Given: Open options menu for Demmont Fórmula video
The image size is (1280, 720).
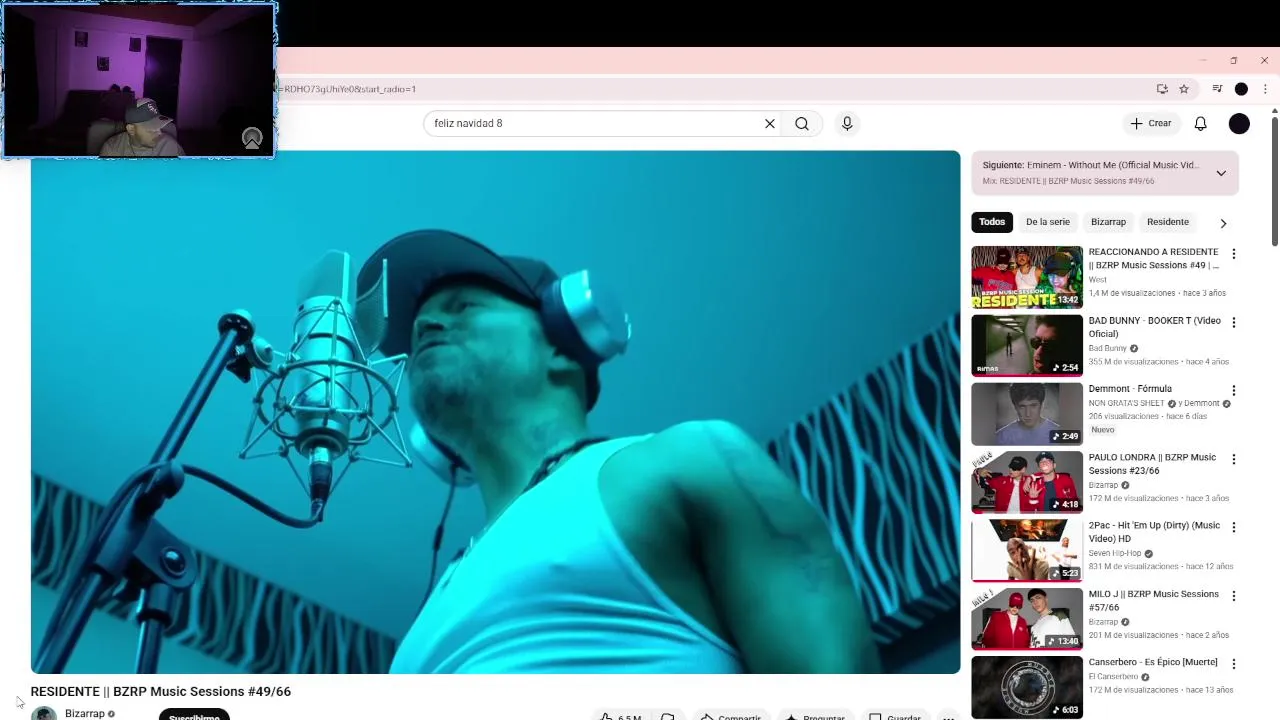Looking at the screenshot, I should (1233, 391).
